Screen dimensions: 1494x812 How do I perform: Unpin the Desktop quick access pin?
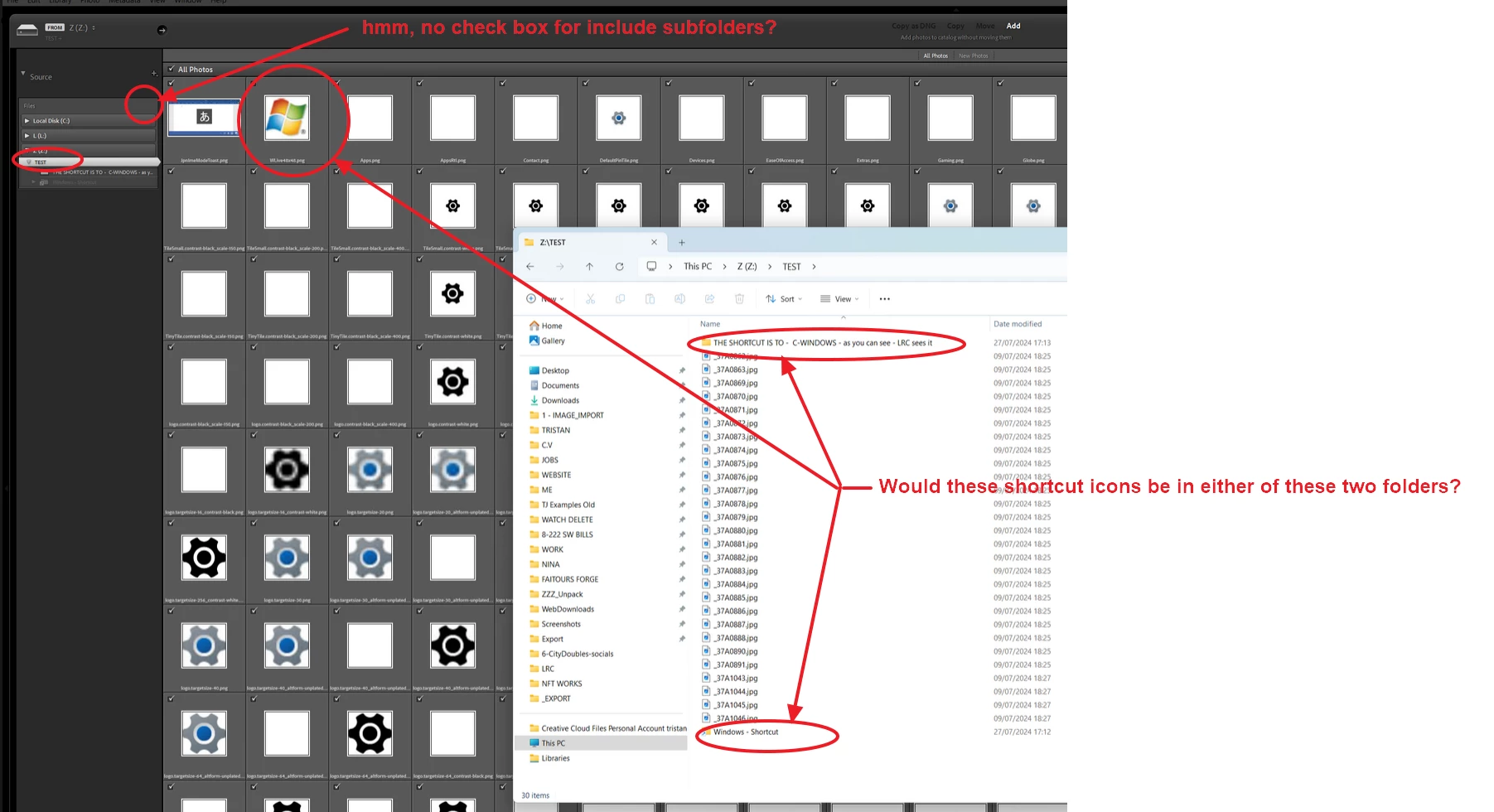682,371
